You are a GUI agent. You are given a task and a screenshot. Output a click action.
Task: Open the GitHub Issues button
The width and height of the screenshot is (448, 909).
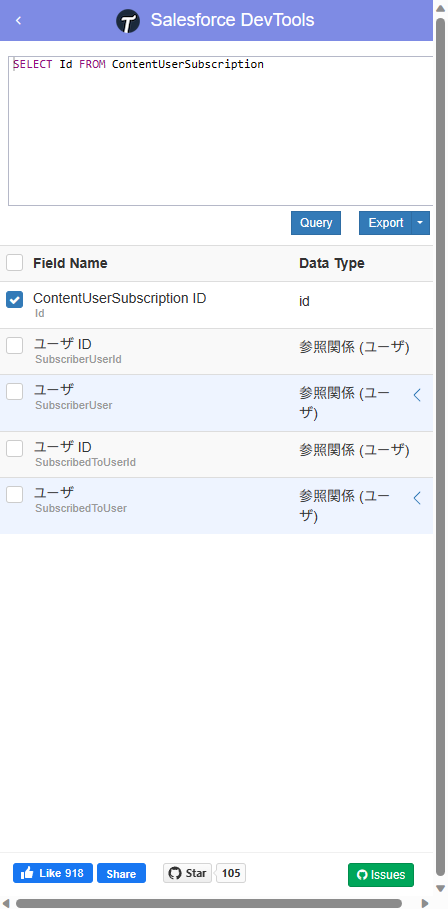[x=381, y=875]
